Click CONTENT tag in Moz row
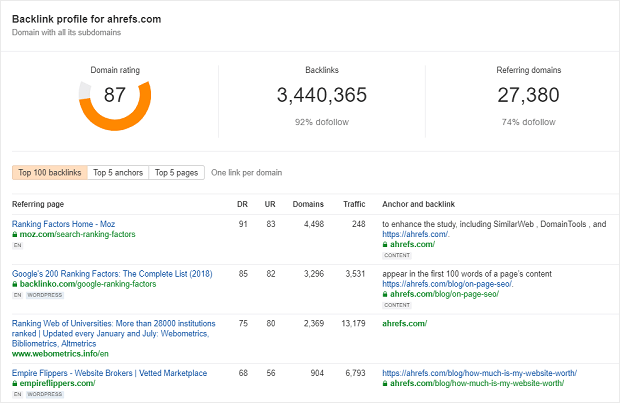The image size is (620, 403). pos(397,255)
